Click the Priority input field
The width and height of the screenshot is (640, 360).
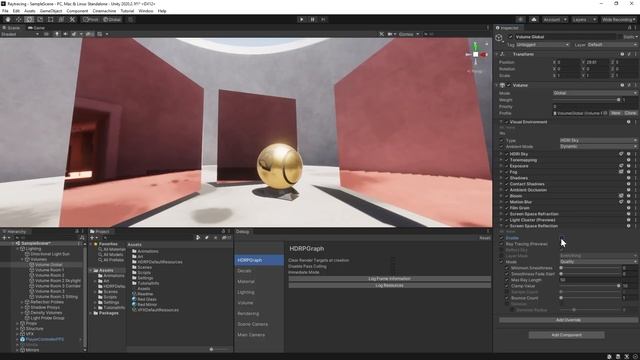pos(595,107)
